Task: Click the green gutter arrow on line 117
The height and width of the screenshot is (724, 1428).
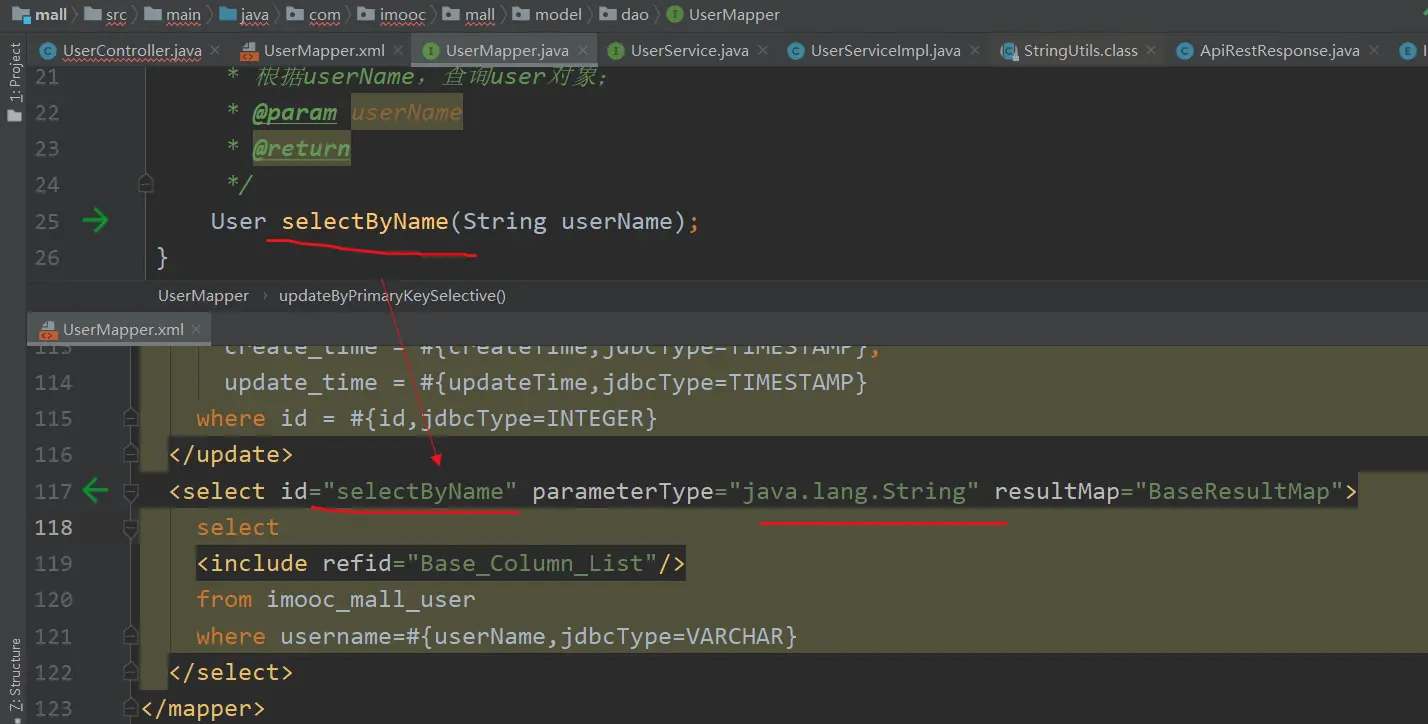Action: pos(96,491)
